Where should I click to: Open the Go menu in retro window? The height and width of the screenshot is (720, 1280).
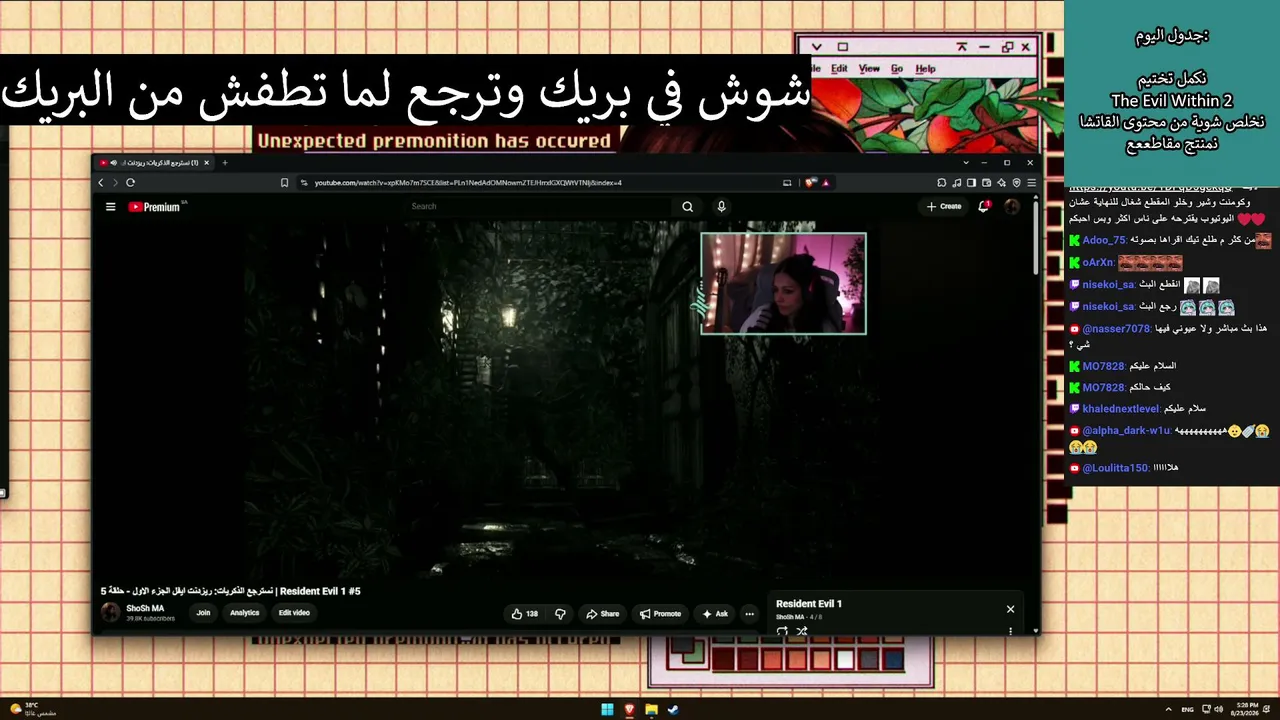(x=897, y=69)
